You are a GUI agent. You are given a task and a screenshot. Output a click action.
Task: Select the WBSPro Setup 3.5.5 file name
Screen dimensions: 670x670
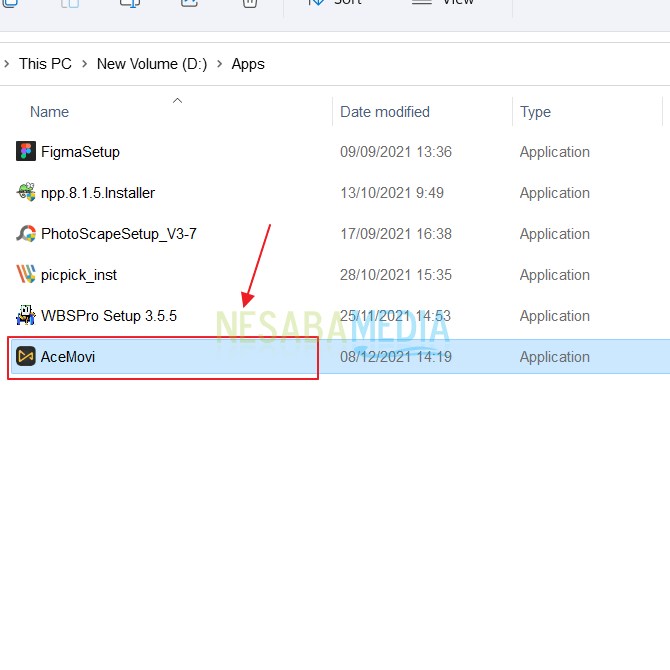109,316
